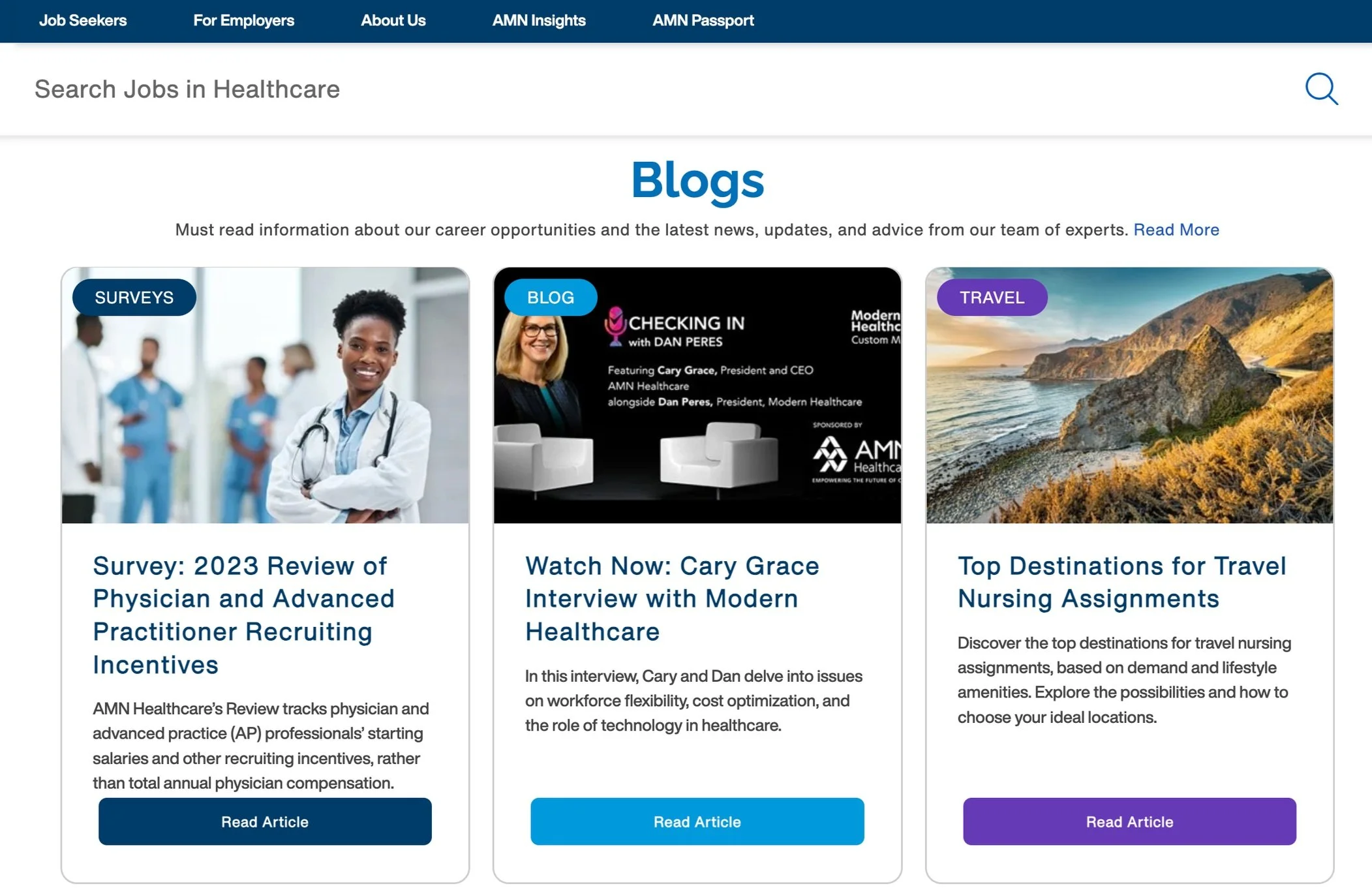Open the doctor with stethoscope thumbnail

click(x=265, y=418)
